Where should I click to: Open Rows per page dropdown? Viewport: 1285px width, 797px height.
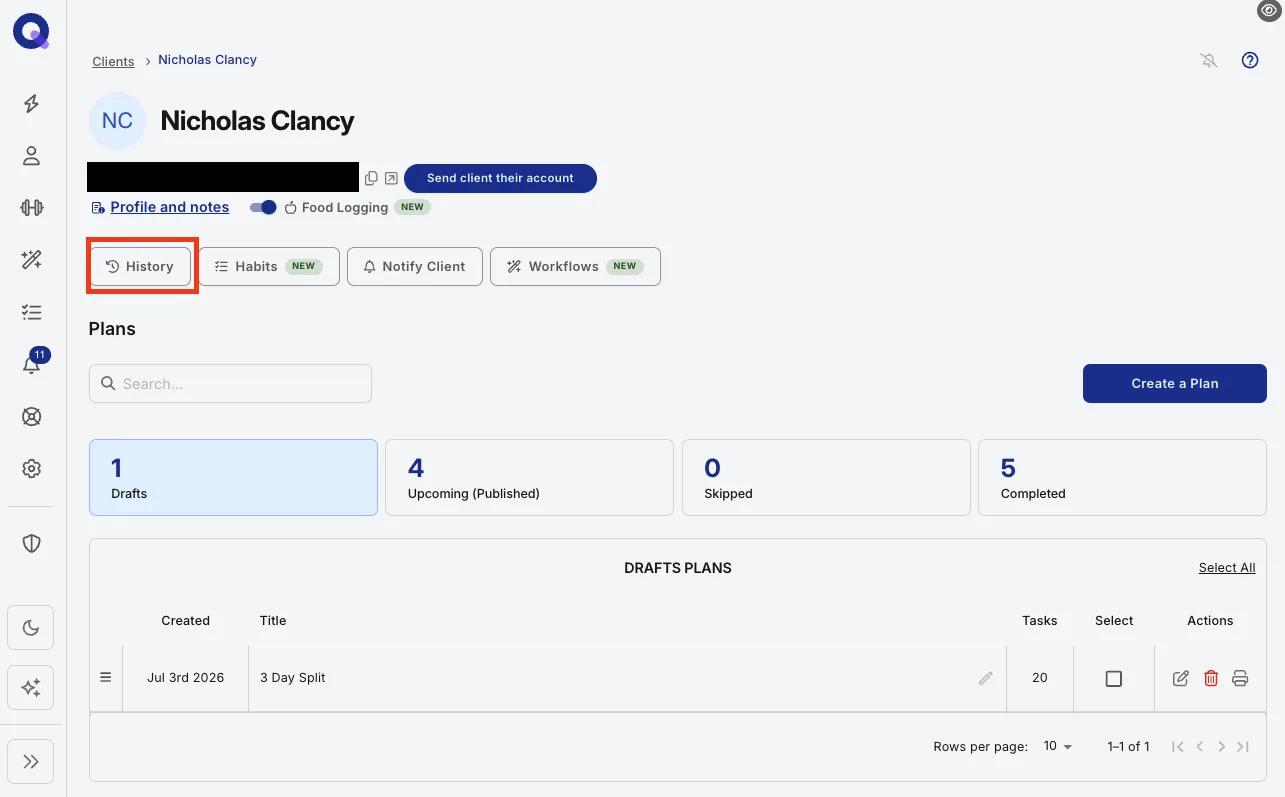(x=1057, y=746)
